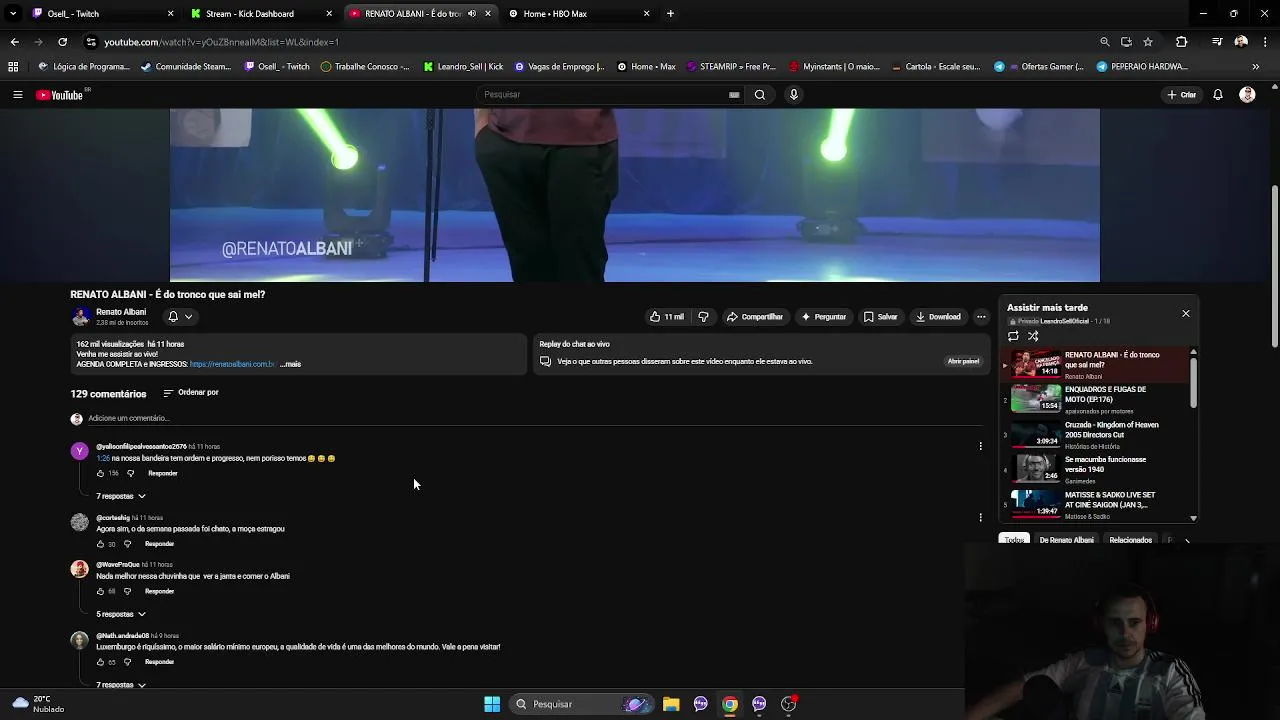
Task: Open Renato Albani channel avatar
Action: pyautogui.click(x=80, y=317)
